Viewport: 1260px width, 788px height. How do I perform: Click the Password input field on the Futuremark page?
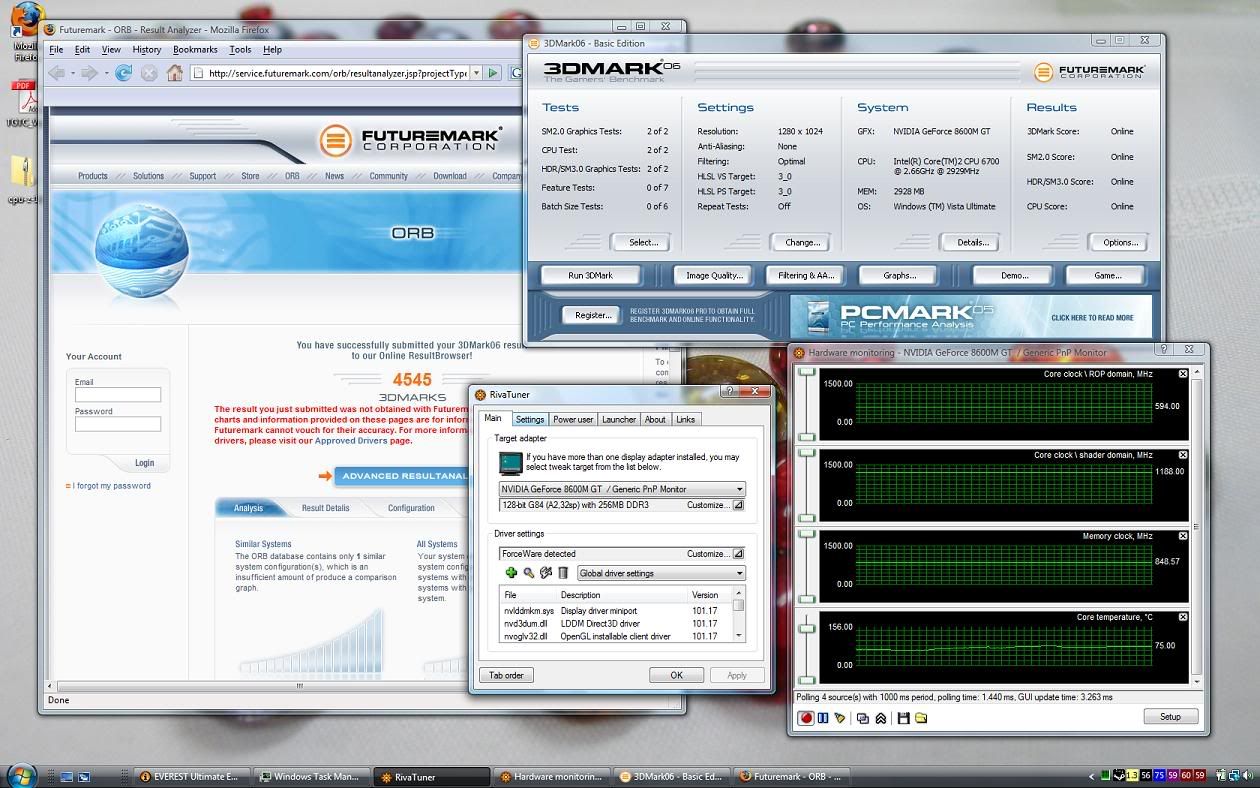pyautogui.click(x=118, y=424)
